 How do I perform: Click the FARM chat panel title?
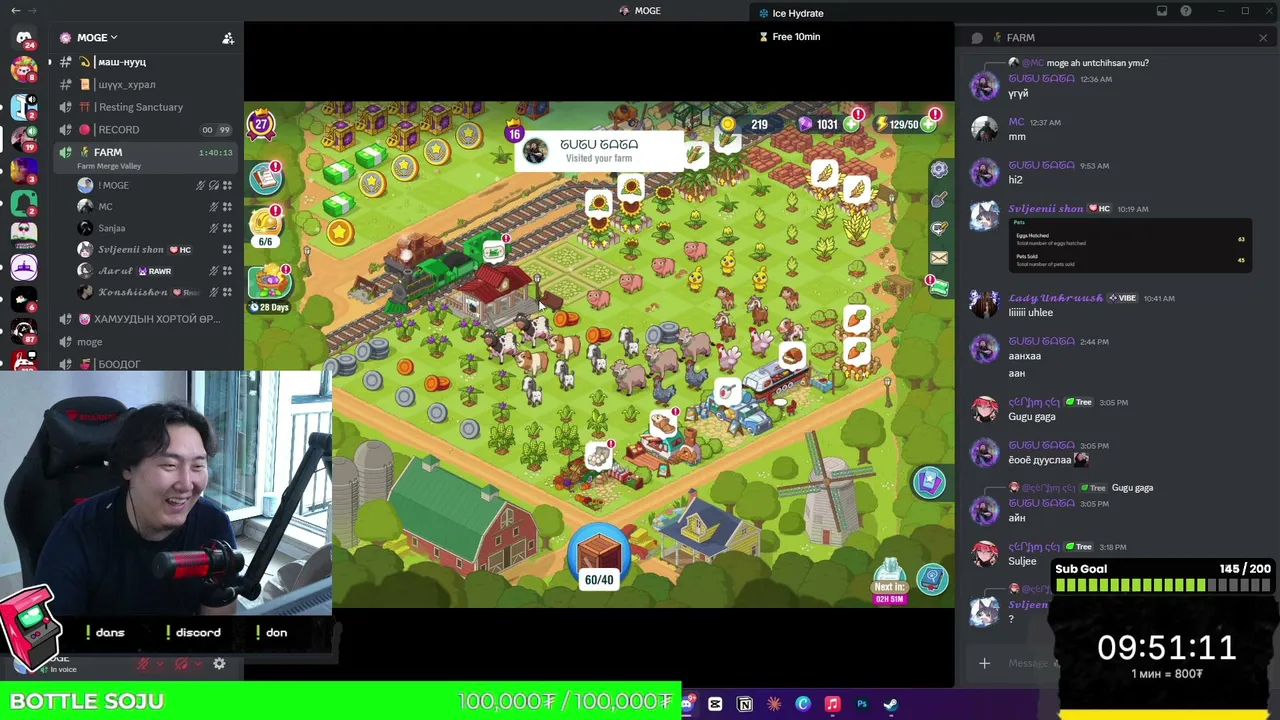1020,38
